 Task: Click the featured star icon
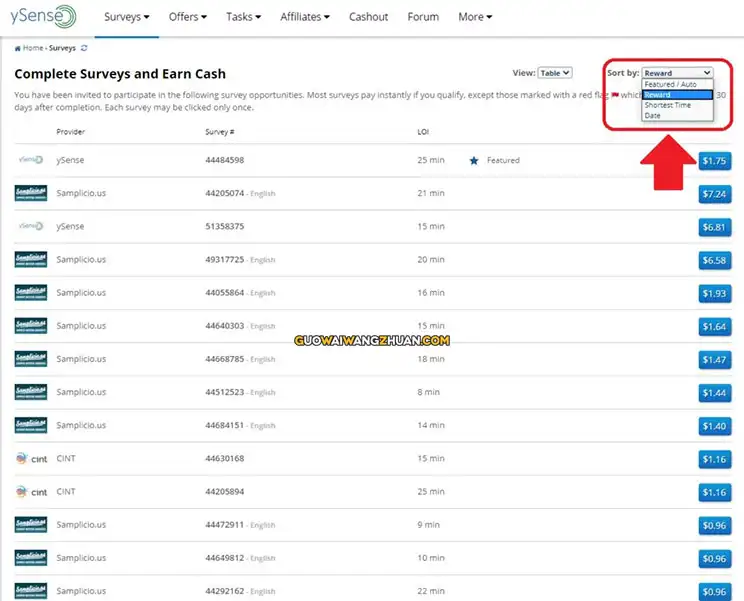[x=474, y=161]
